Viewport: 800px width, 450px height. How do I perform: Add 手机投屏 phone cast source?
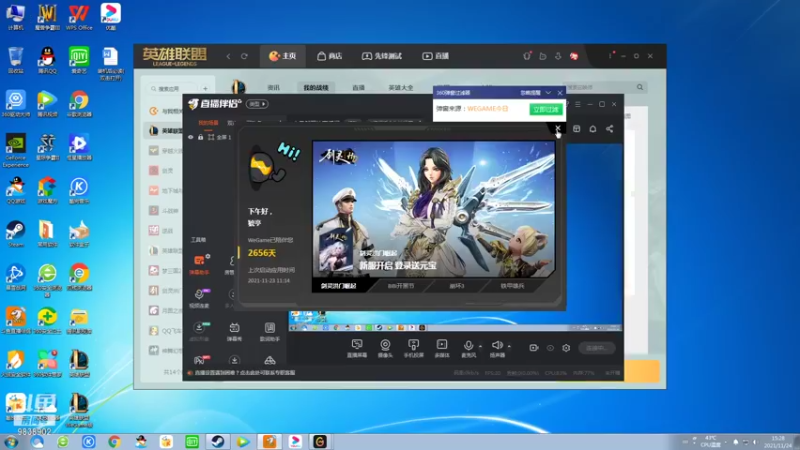(414, 348)
